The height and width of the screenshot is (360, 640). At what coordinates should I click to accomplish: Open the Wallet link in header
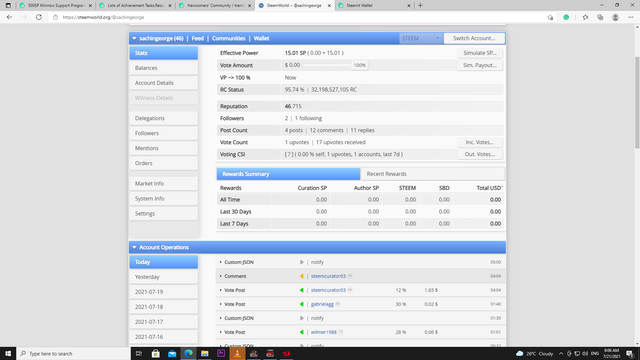pos(261,38)
